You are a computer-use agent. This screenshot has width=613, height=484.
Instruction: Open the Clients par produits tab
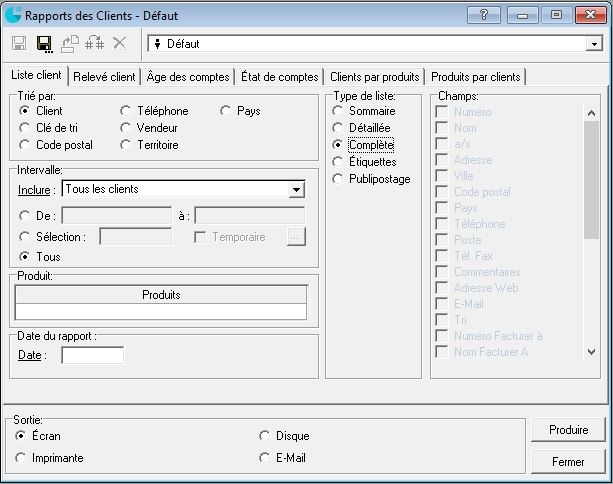pos(374,77)
